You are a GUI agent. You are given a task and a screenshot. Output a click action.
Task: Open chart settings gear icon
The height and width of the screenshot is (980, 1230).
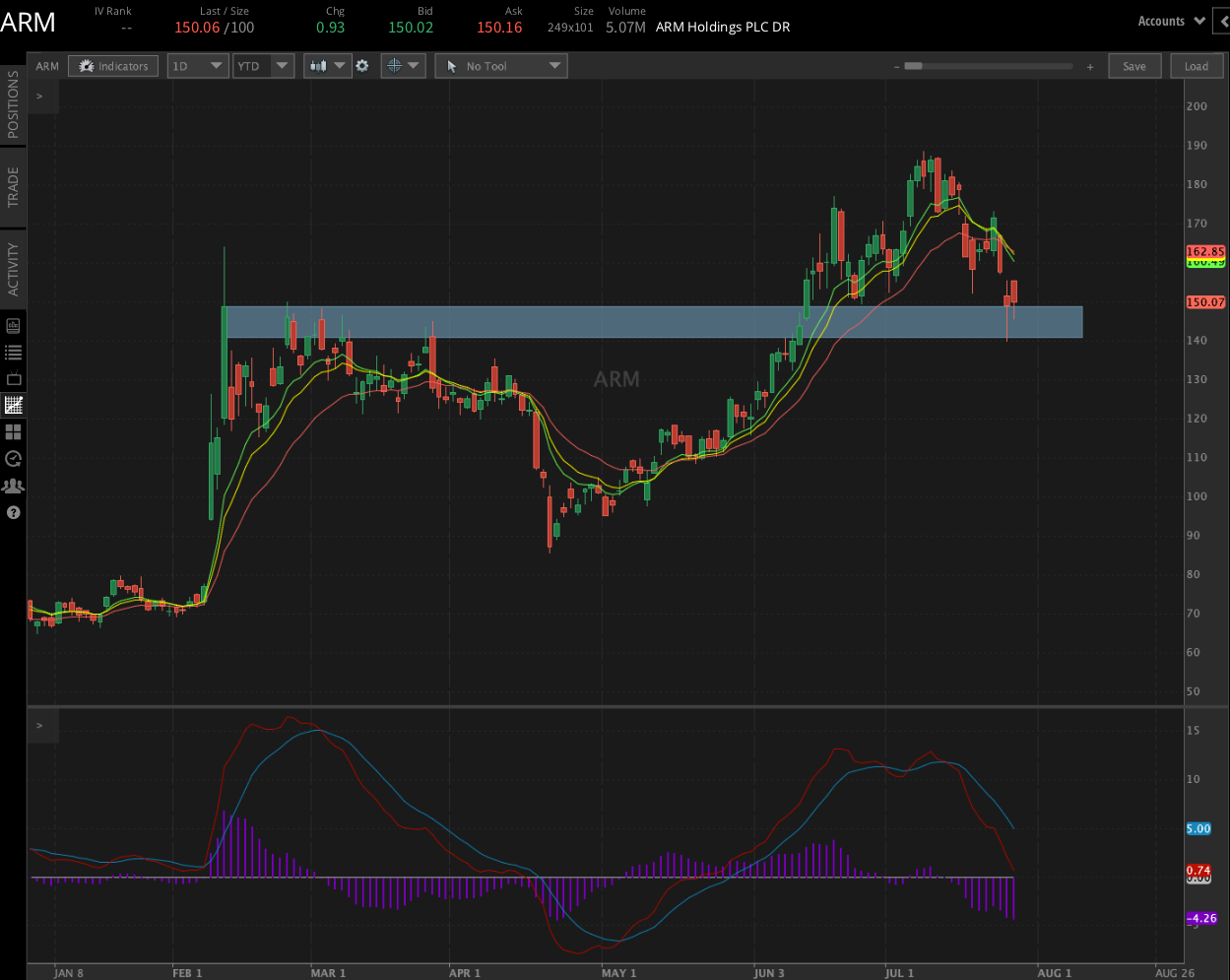[362, 66]
